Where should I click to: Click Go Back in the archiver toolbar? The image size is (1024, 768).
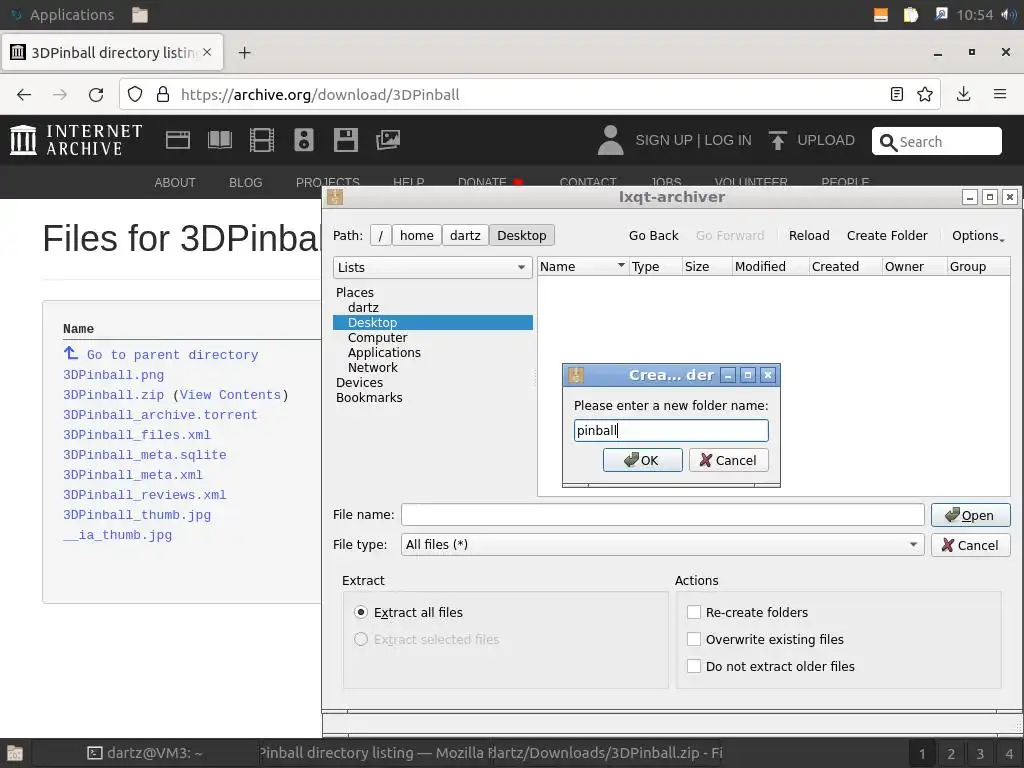pos(653,236)
